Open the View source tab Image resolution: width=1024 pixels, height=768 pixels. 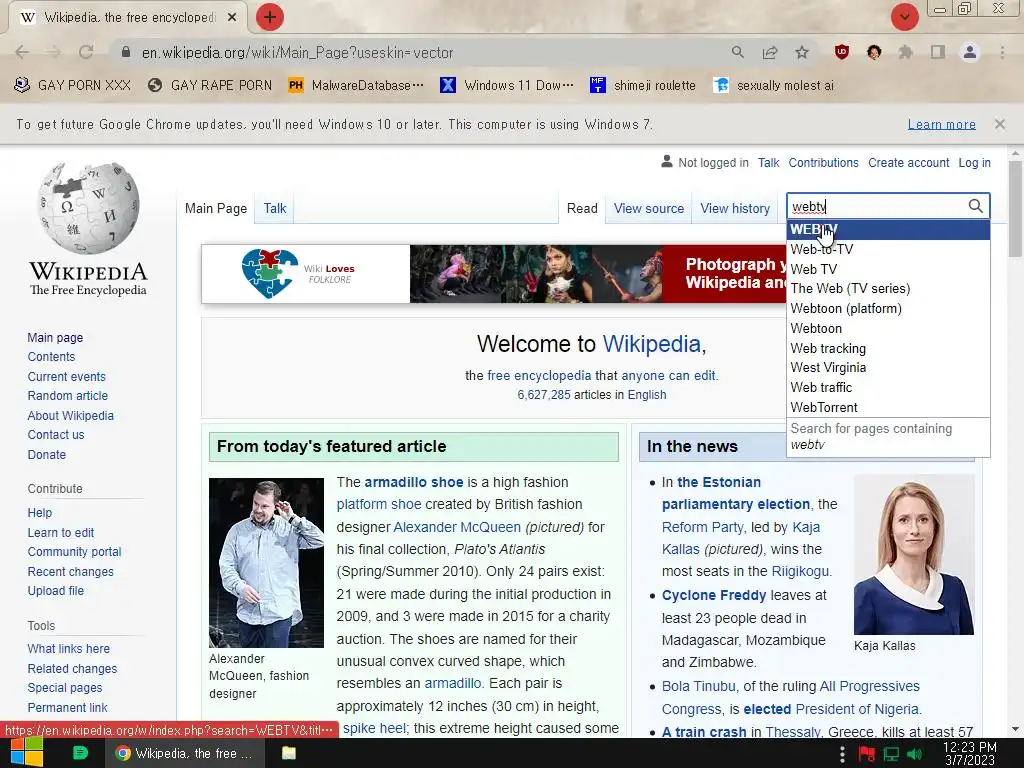click(x=648, y=208)
